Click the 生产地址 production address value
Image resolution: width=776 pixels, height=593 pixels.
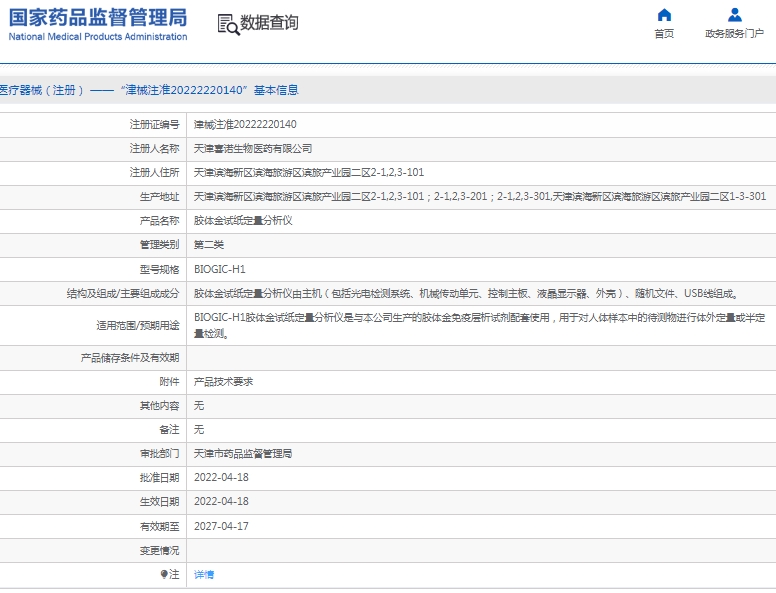pyautogui.click(x=480, y=197)
